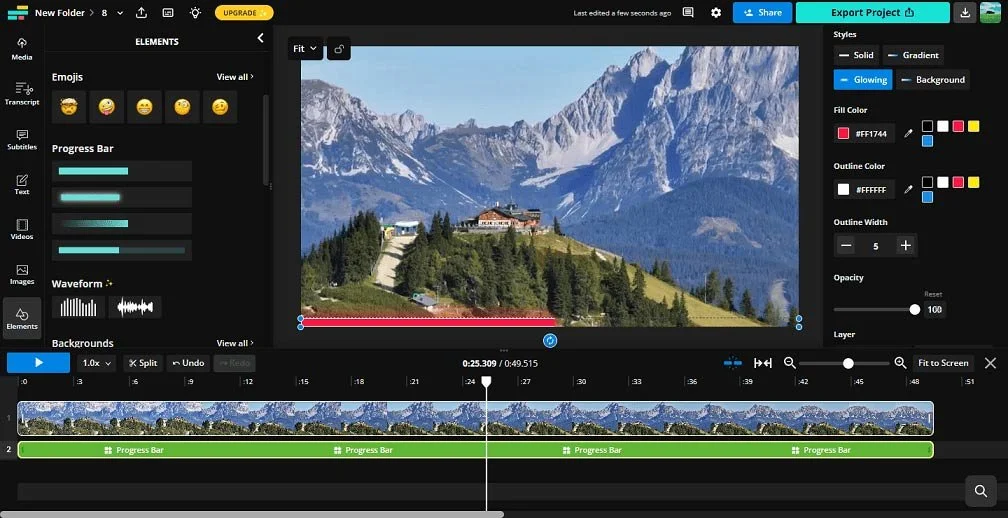Open the search magnifier button
The height and width of the screenshot is (518, 1008).
980,491
